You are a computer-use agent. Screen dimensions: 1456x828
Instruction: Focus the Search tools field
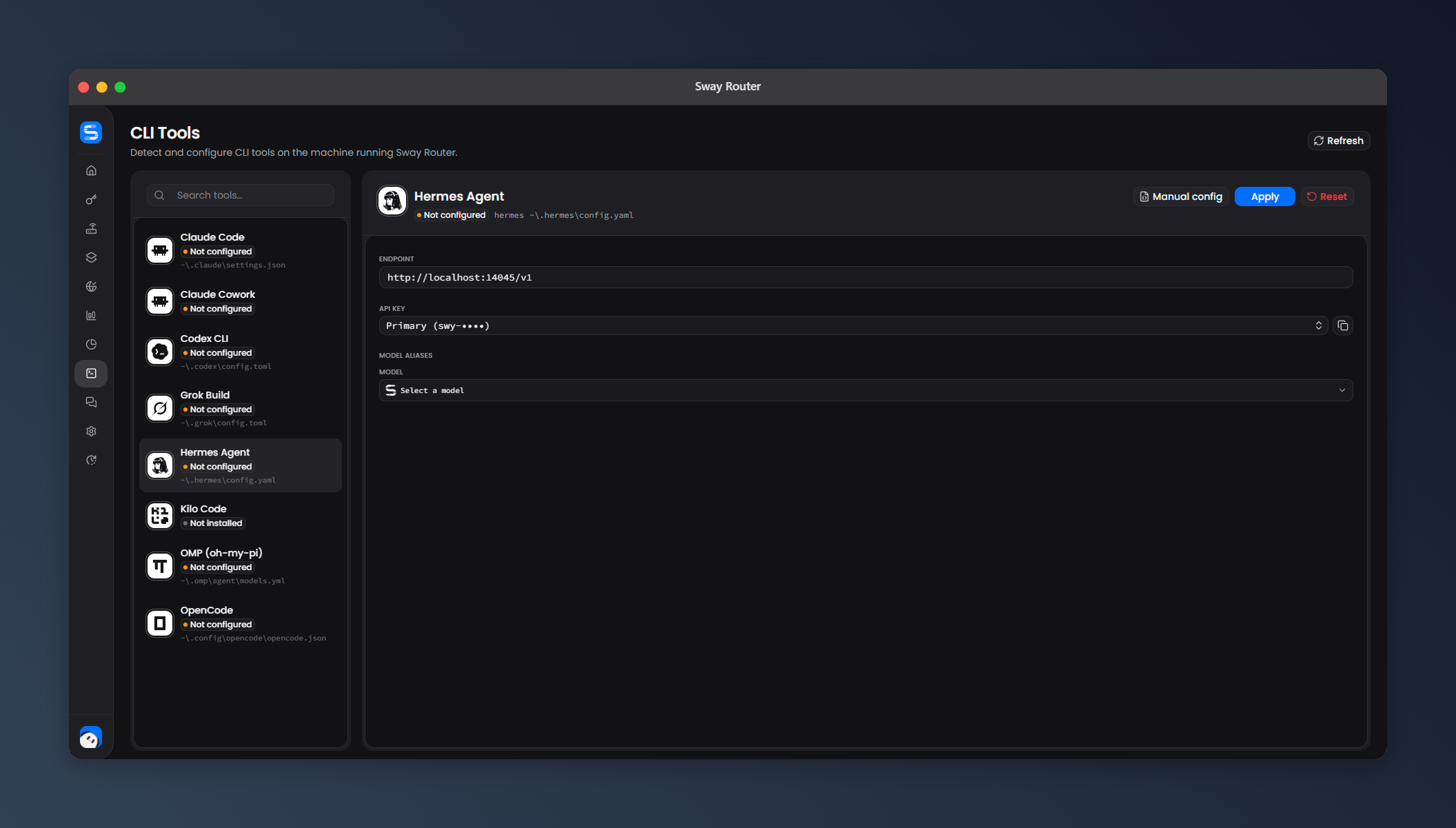point(241,195)
